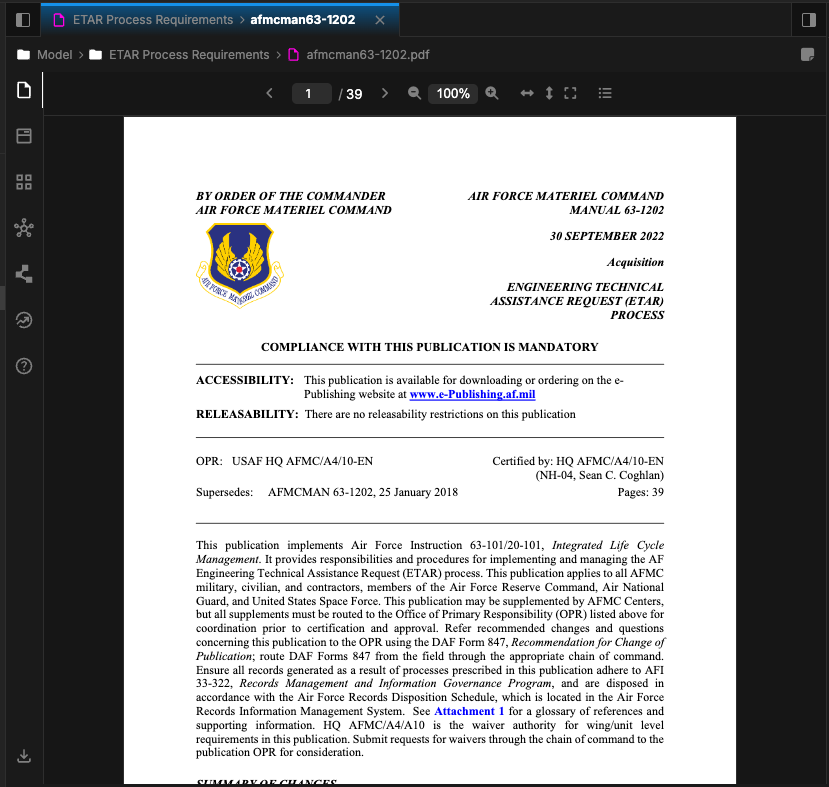Image resolution: width=829 pixels, height=787 pixels.
Task: Zoom in on the PDF document
Action: click(x=491, y=93)
